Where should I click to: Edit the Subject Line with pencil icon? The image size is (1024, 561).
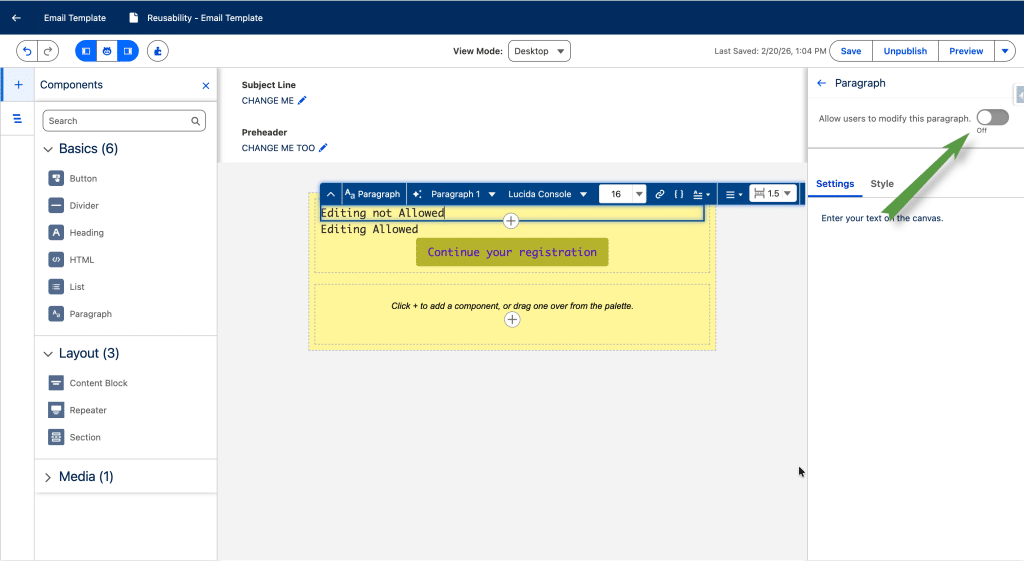click(302, 101)
